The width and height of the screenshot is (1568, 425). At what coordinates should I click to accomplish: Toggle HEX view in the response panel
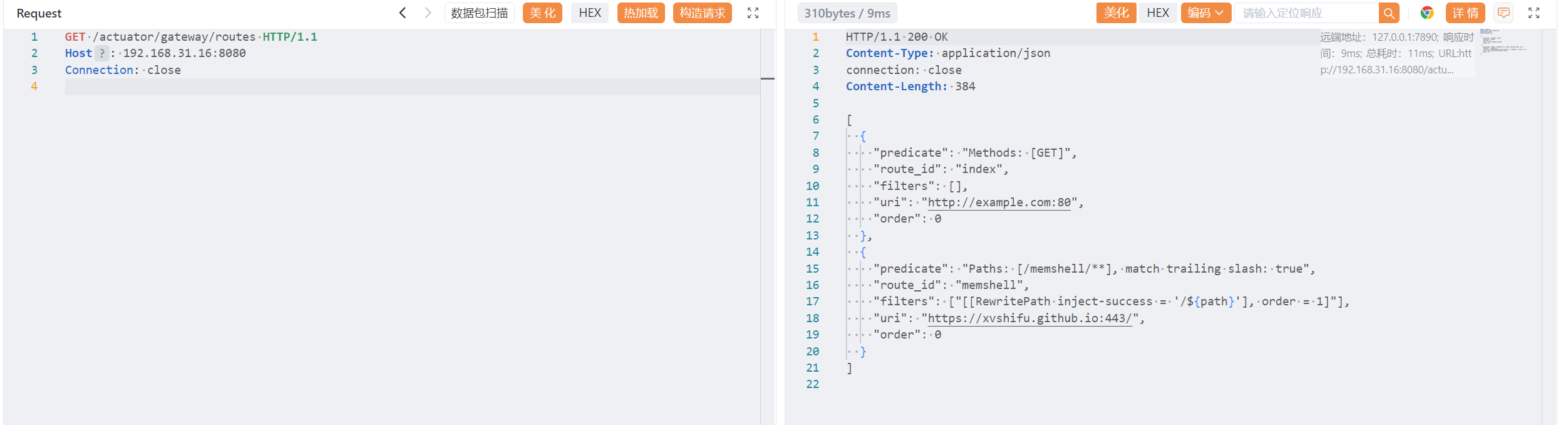point(1158,13)
